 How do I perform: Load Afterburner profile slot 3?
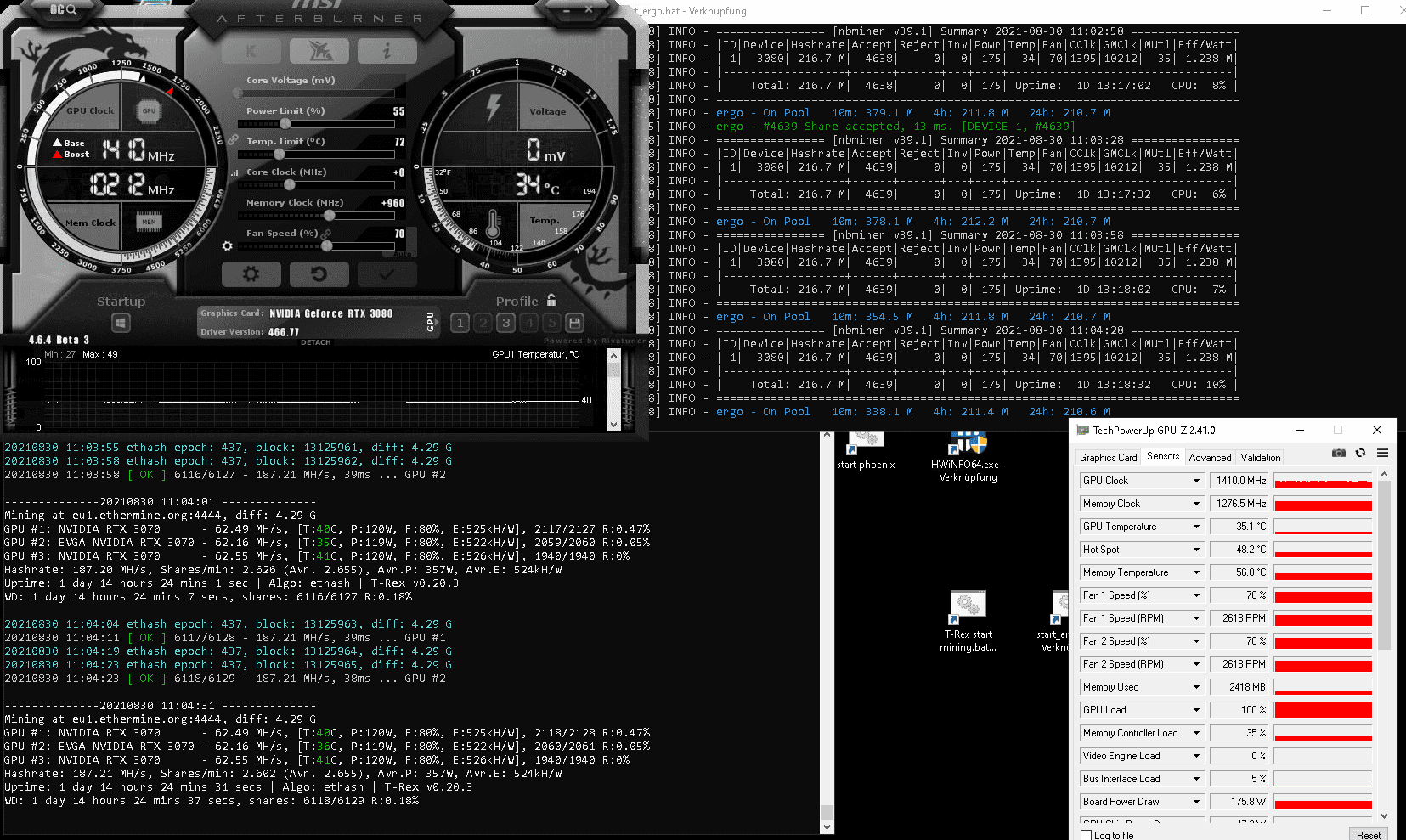coord(506,323)
